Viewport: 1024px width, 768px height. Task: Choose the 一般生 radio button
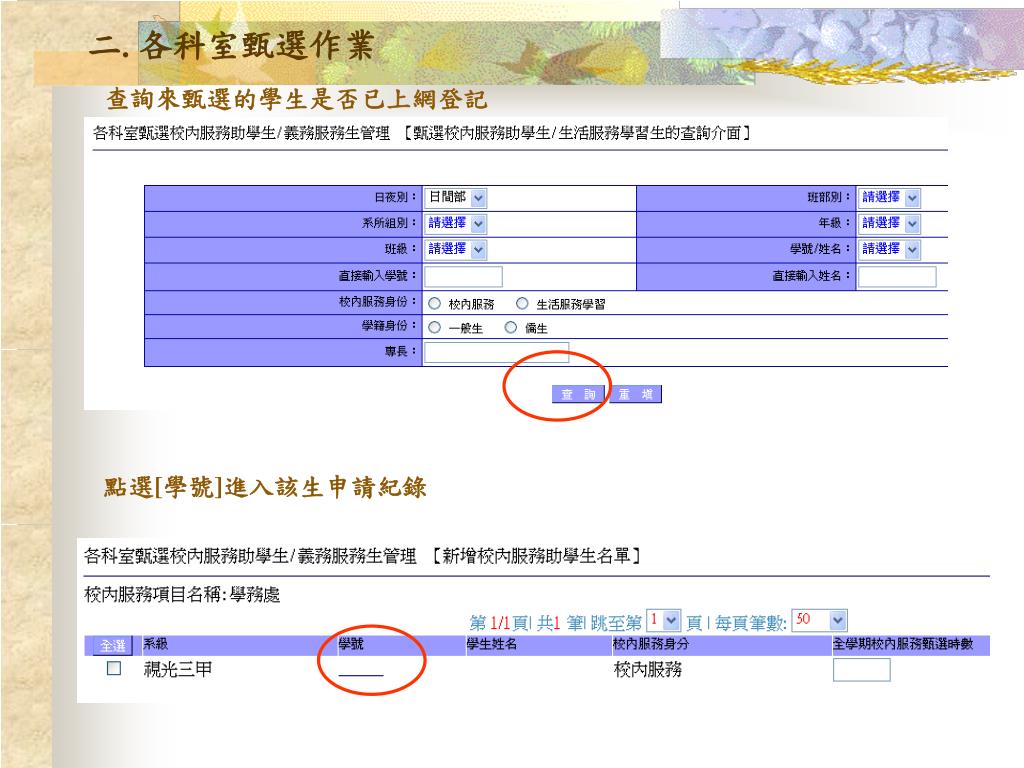tap(434, 328)
